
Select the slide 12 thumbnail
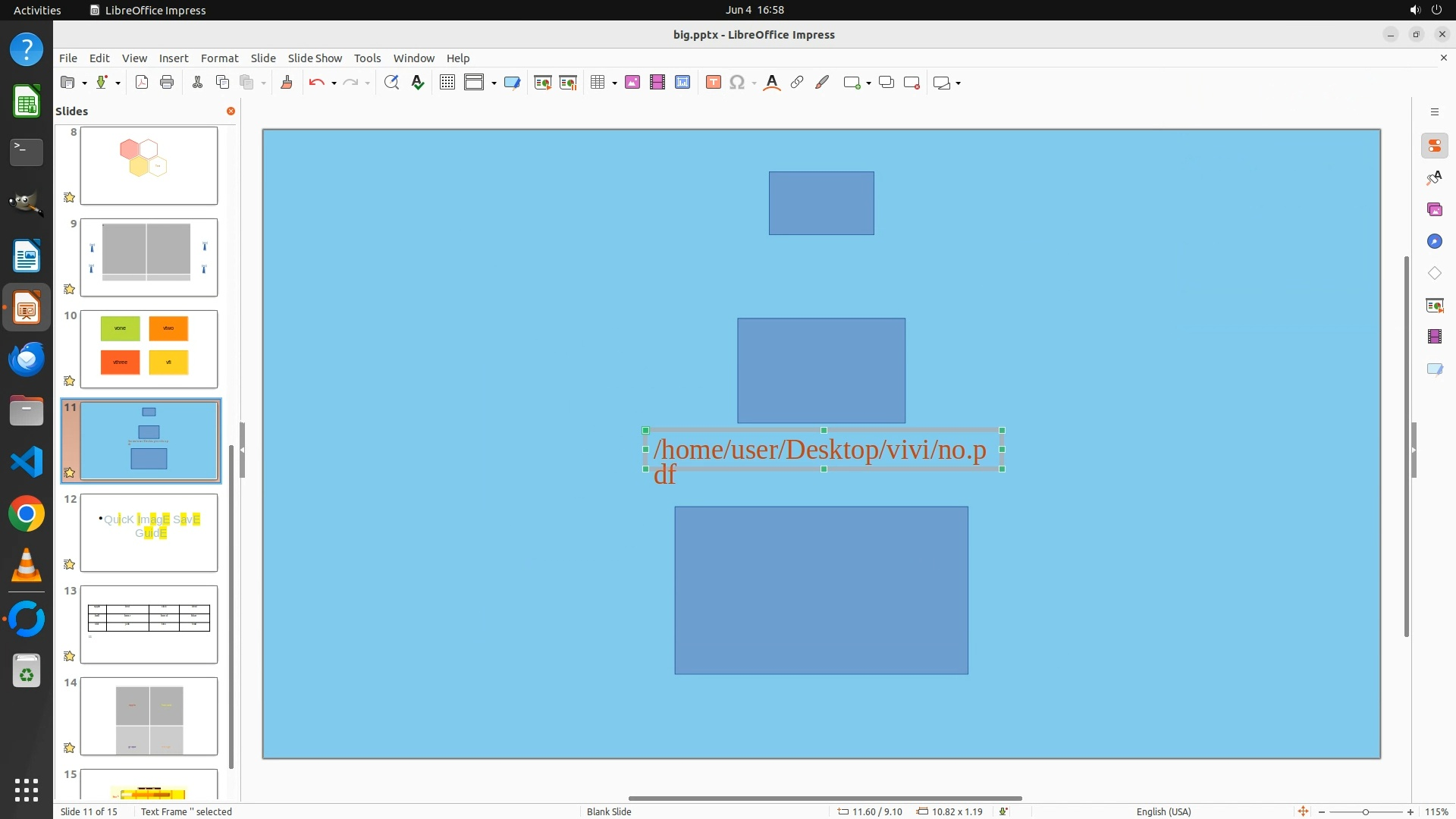pyautogui.click(x=149, y=532)
